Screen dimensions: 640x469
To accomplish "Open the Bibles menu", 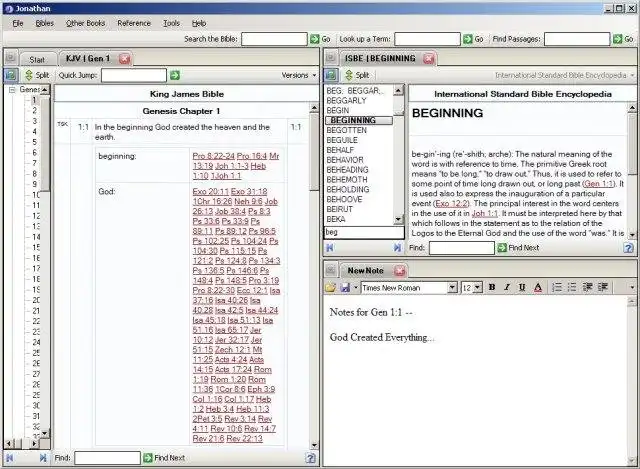I will pos(44,23).
